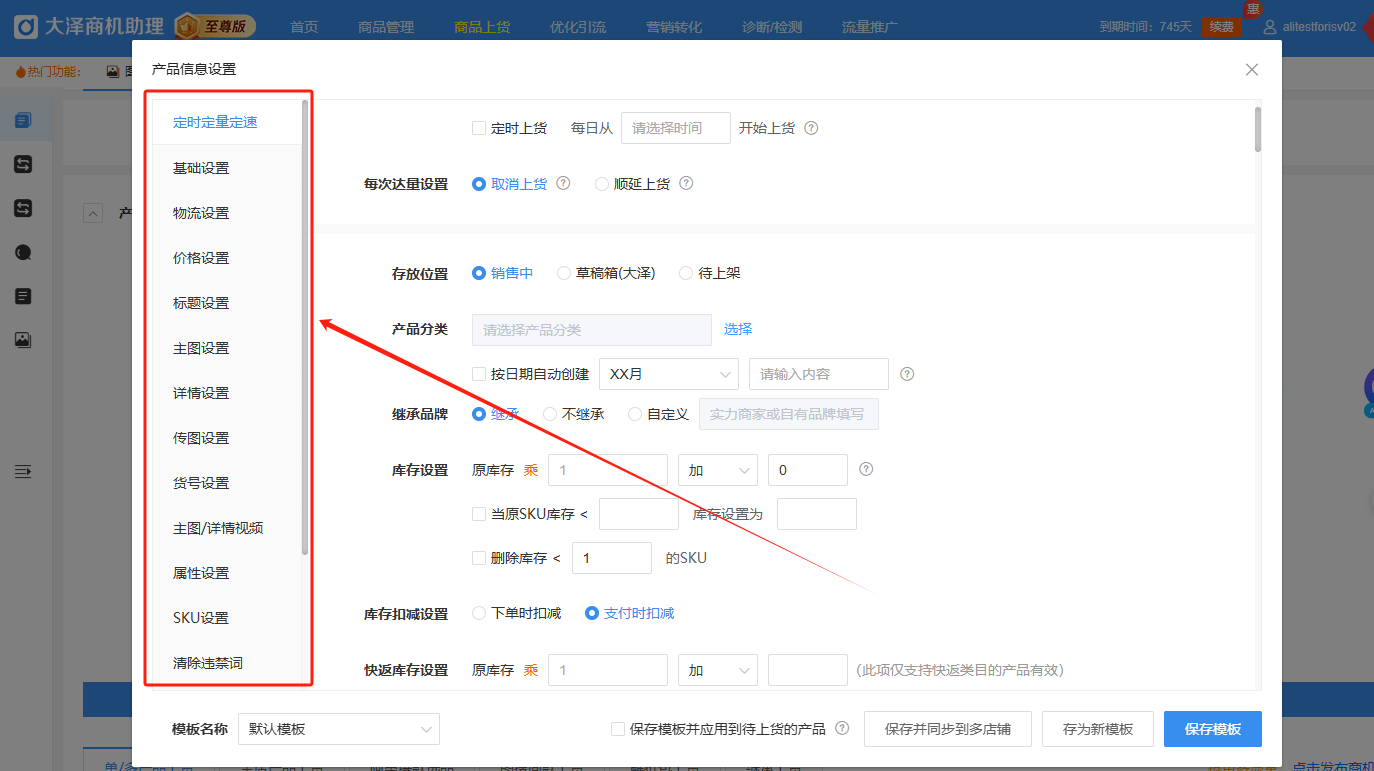
Task: Click help icon next to 开始上货
Action: pos(811,128)
